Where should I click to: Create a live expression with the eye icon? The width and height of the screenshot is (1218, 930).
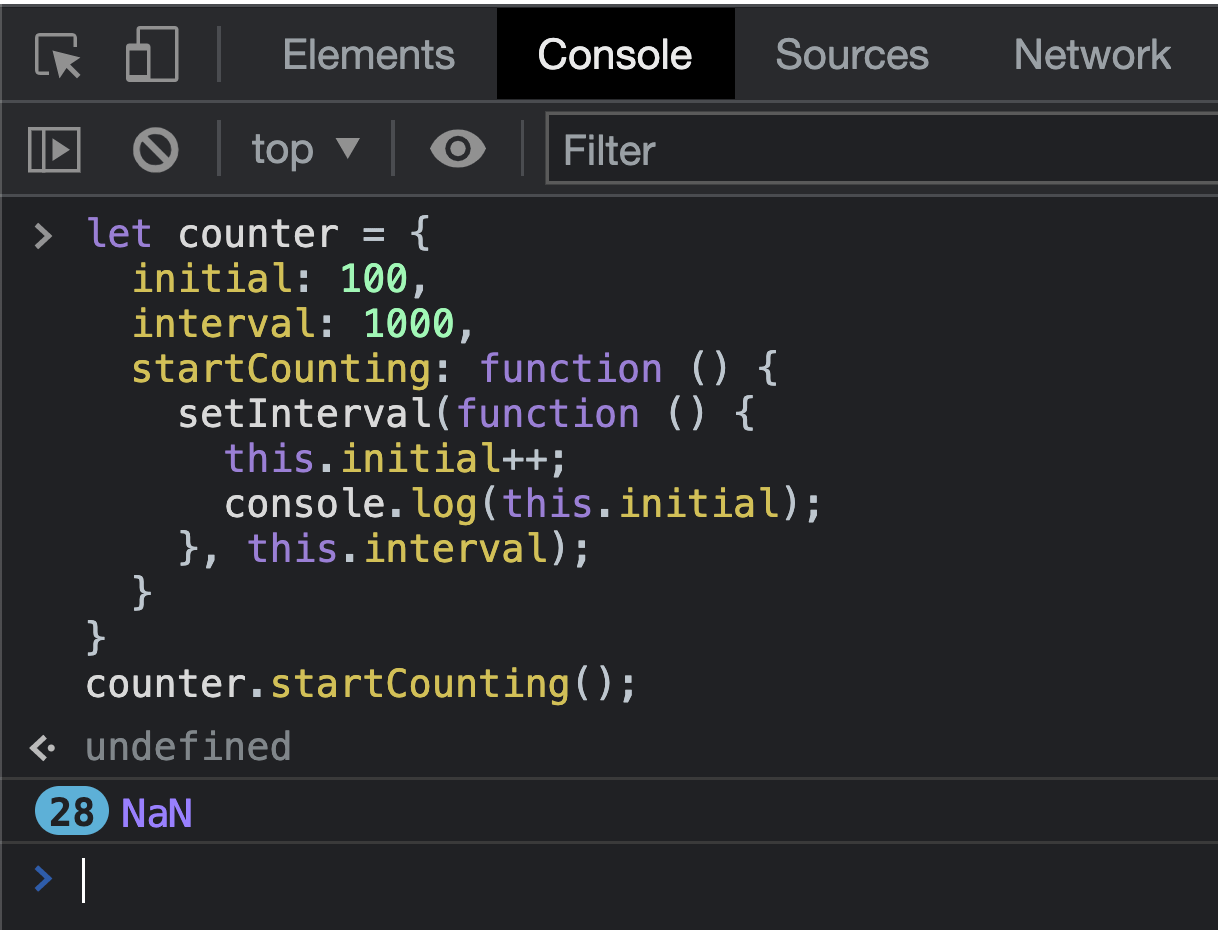tap(457, 148)
